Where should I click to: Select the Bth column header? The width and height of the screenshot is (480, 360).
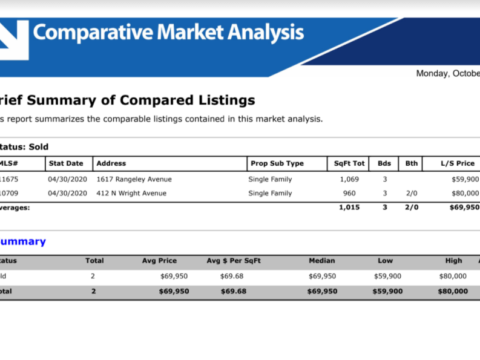click(411, 163)
